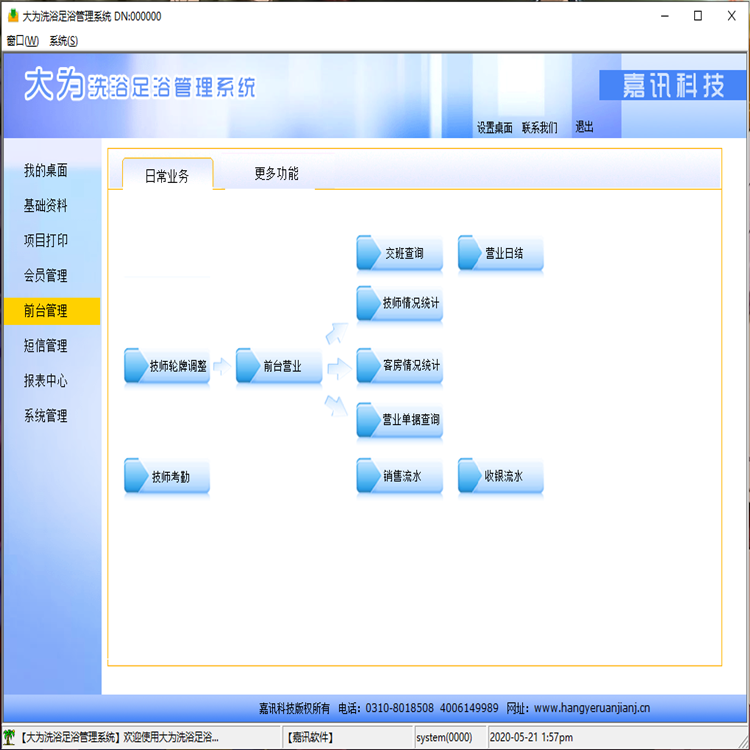Open the 收银流水 icon
This screenshot has width=750, height=750.
500,477
